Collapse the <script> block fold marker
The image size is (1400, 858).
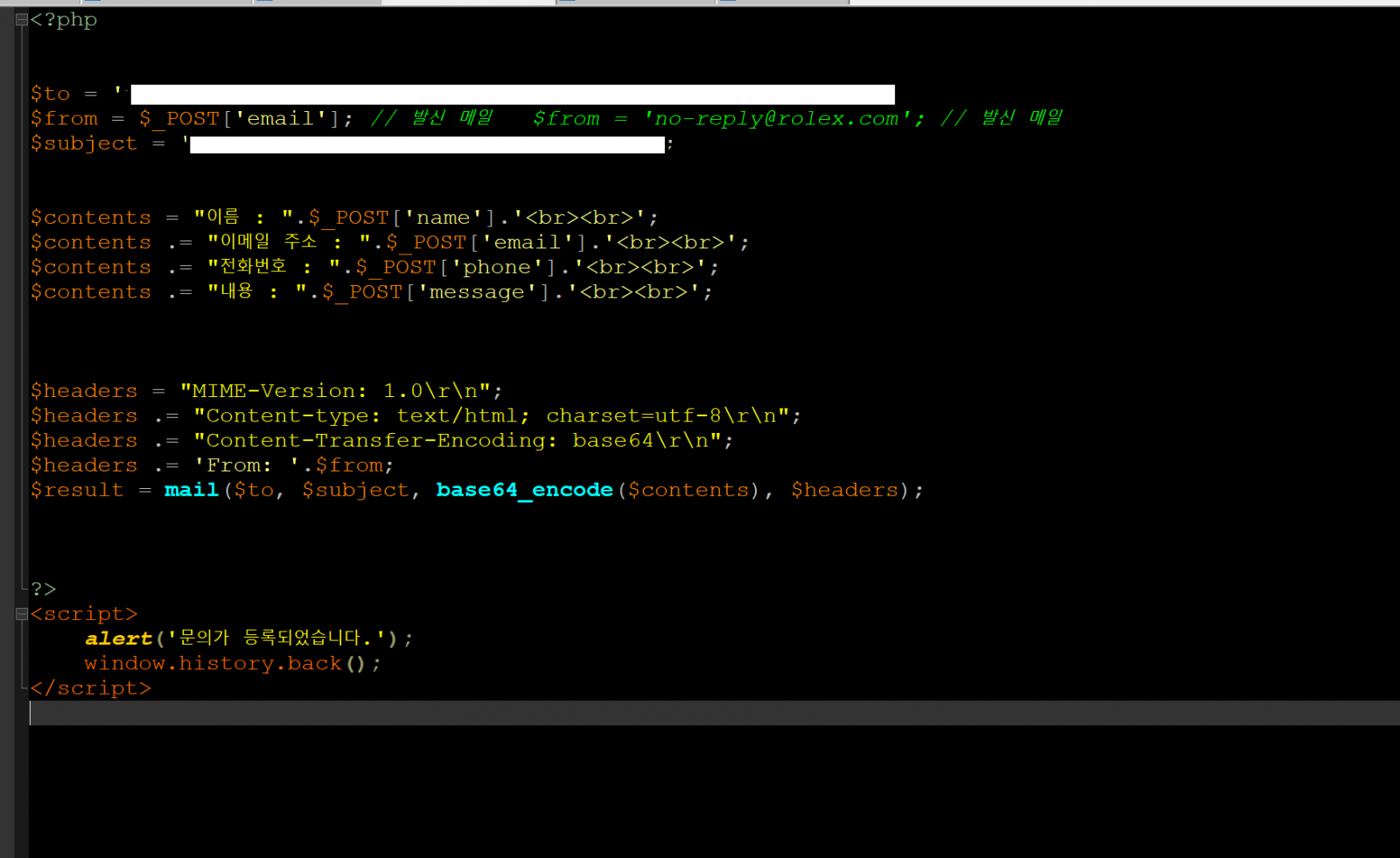(21, 614)
